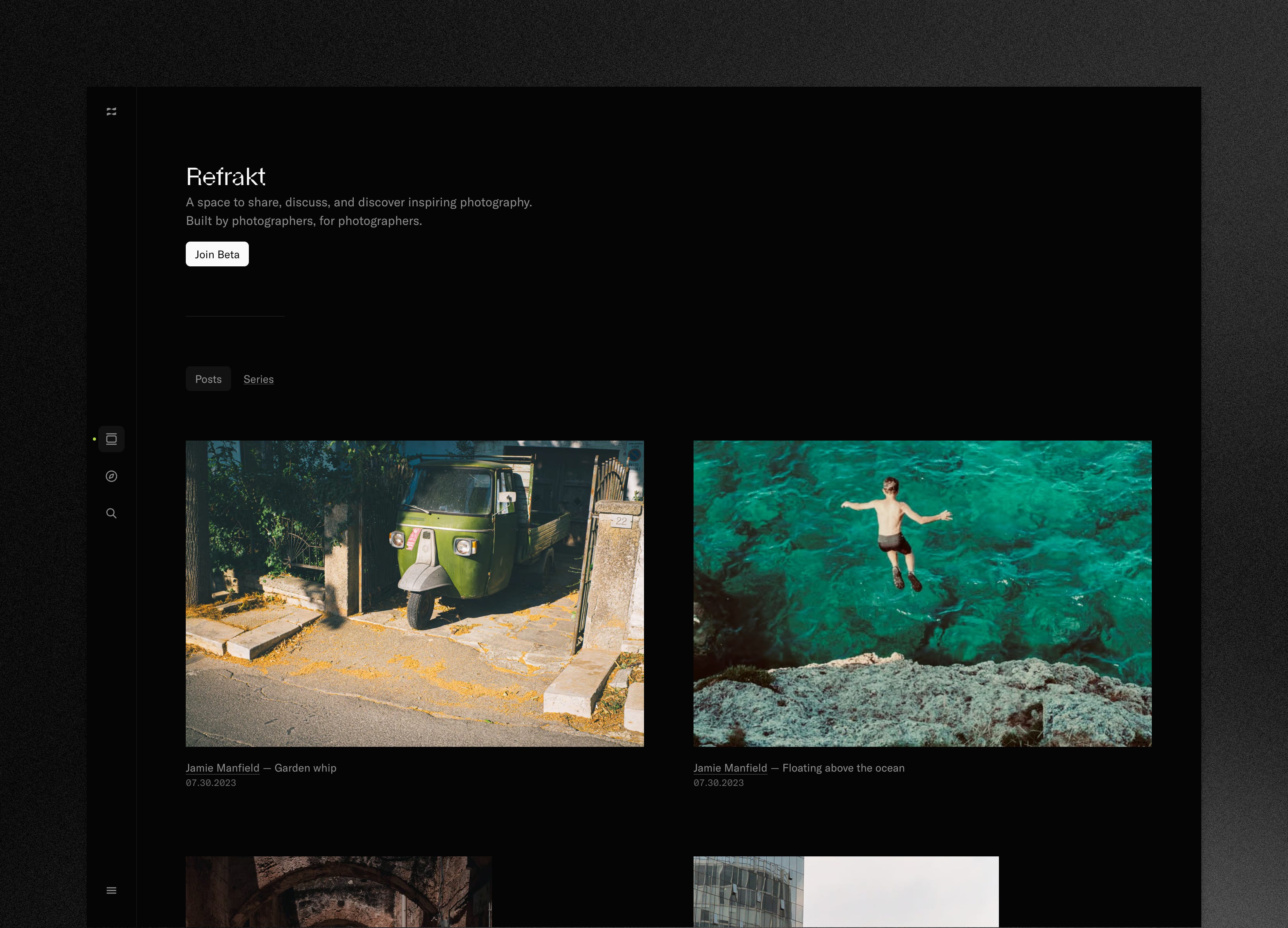The image size is (1288, 928).
Task: Open Jamie Manfield link under Garden whip
Action: pos(222,768)
